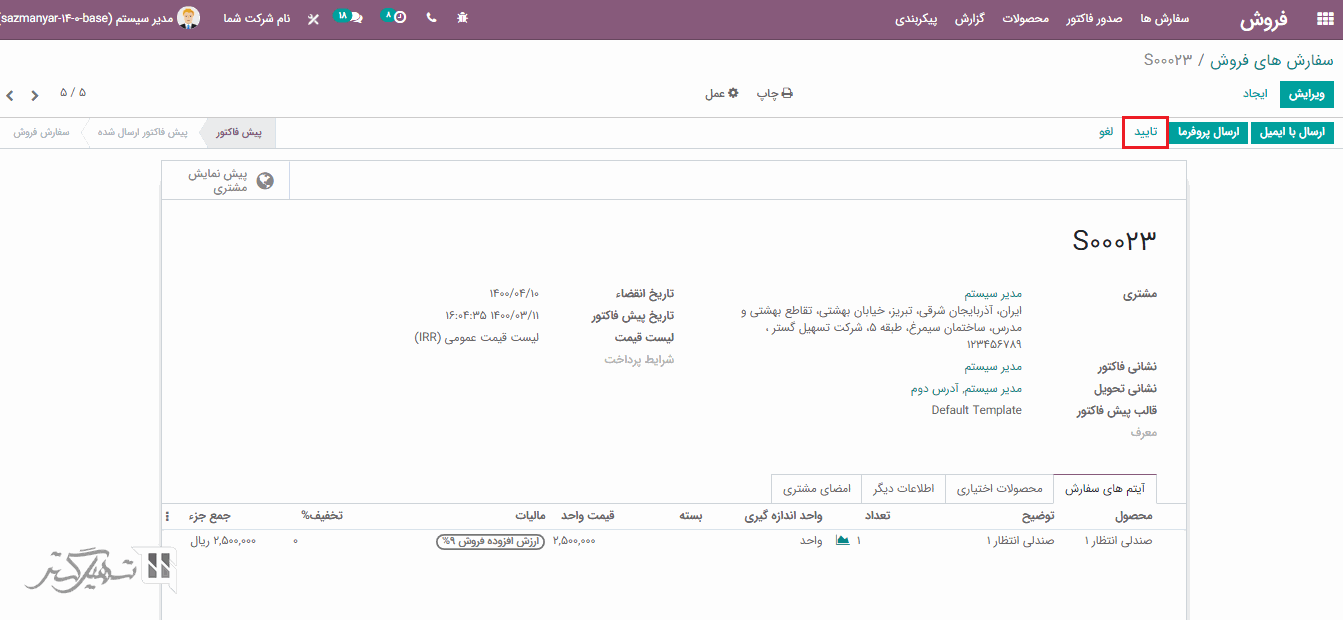The height and width of the screenshot is (620, 1343).
Task: Click تعداد column header
Action: [877, 516]
